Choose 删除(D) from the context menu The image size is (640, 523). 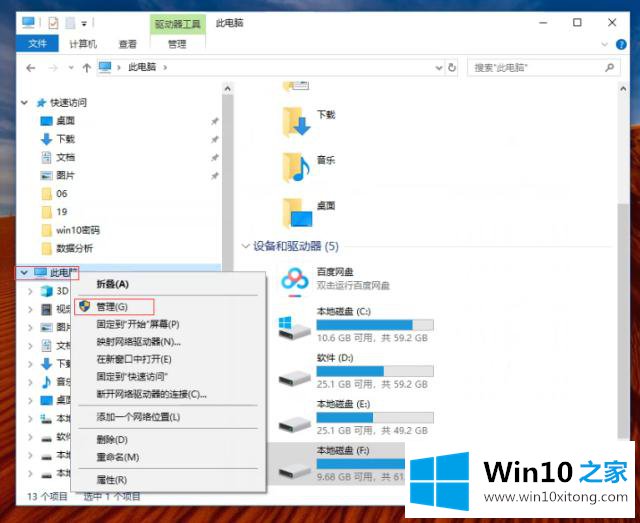click(x=112, y=440)
